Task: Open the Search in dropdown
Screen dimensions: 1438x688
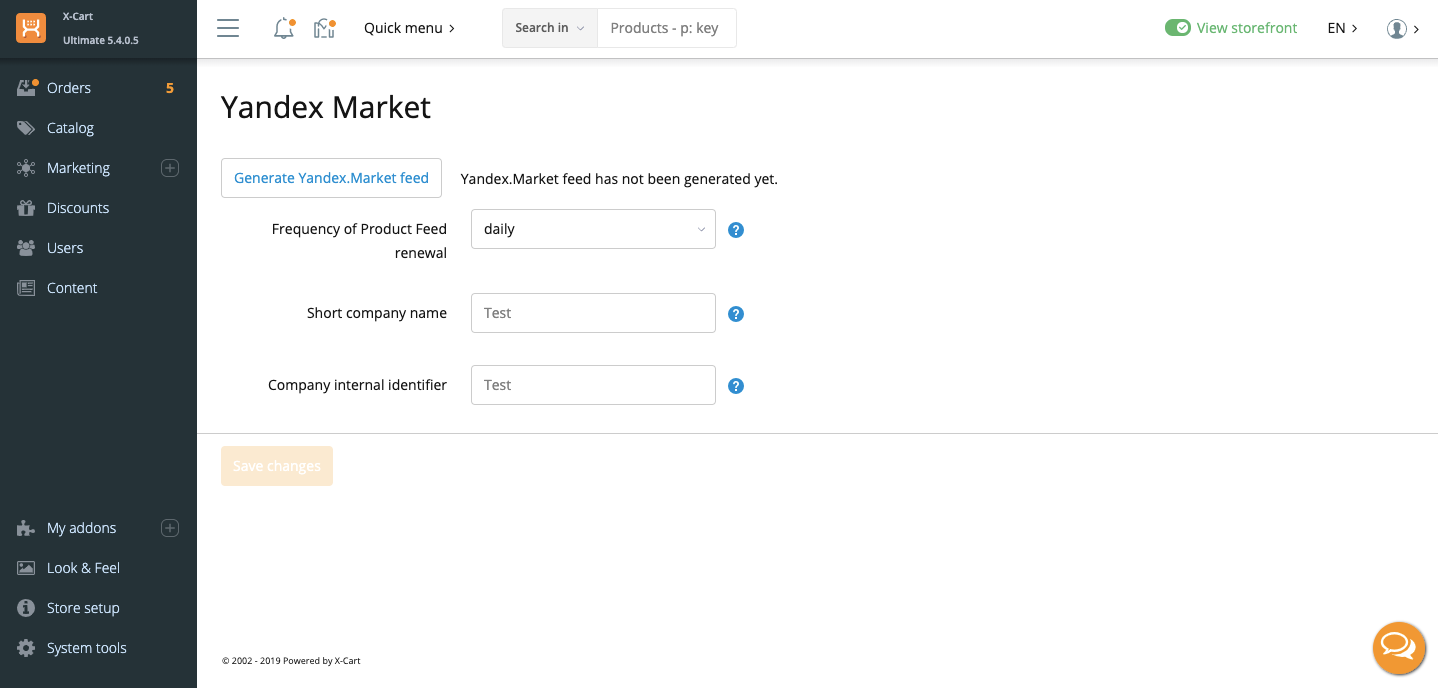Action: click(549, 28)
